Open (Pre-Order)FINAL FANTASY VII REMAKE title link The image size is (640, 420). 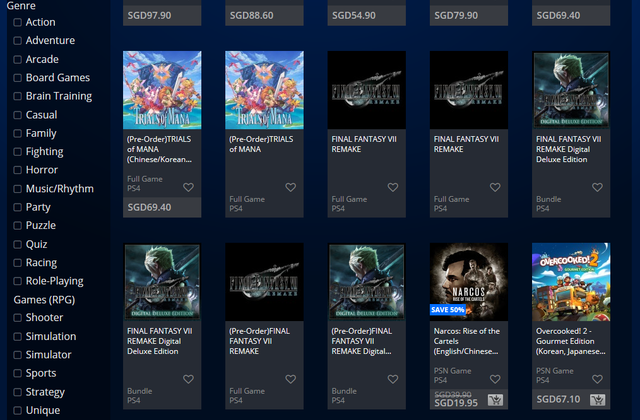(x=260, y=341)
